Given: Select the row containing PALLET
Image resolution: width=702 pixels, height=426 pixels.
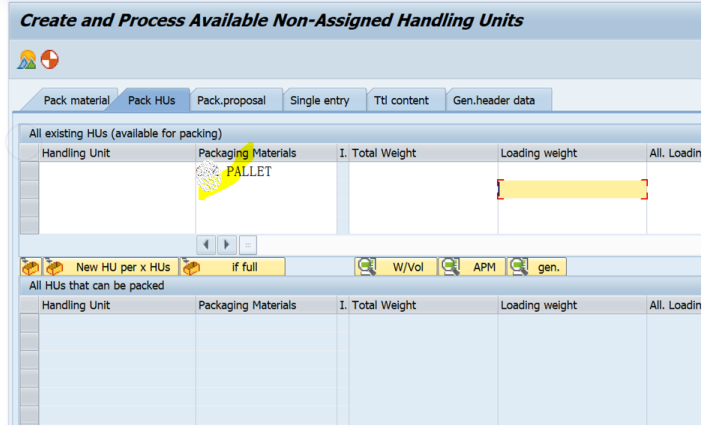Looking at the screenshot, I should pos(29,171).
